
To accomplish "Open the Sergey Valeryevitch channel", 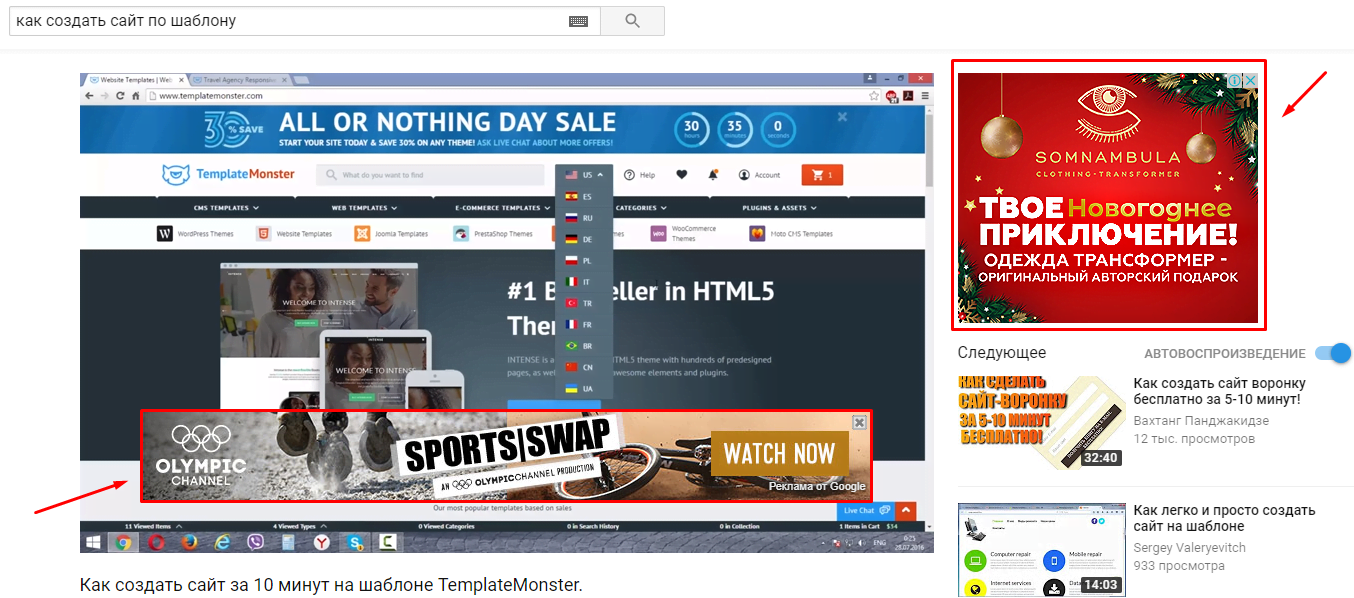I will [1191, 548].
